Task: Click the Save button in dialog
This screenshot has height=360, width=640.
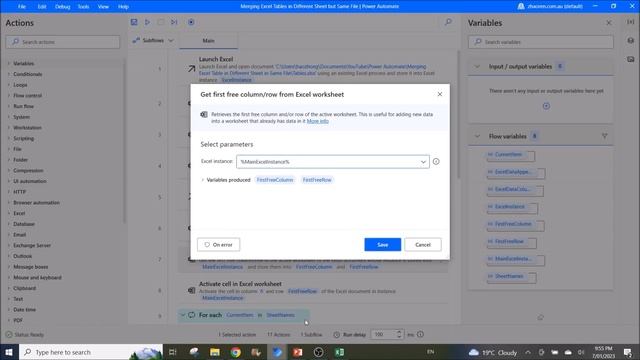Action: (382, 244)
